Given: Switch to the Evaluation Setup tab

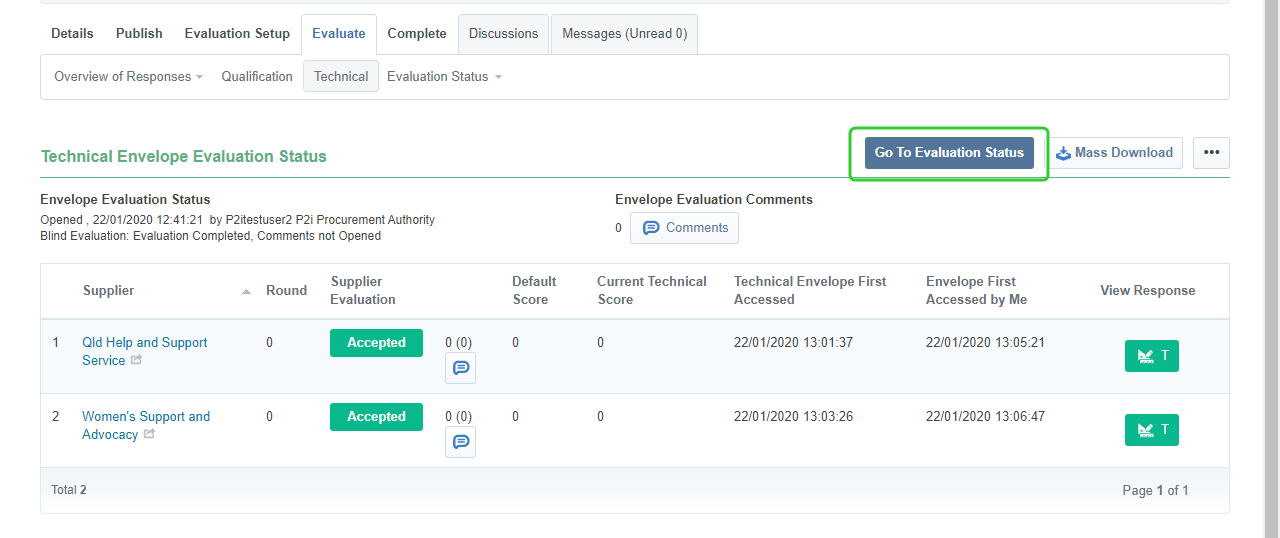Looking at the screenshot, I should click(x=237, y=34).
